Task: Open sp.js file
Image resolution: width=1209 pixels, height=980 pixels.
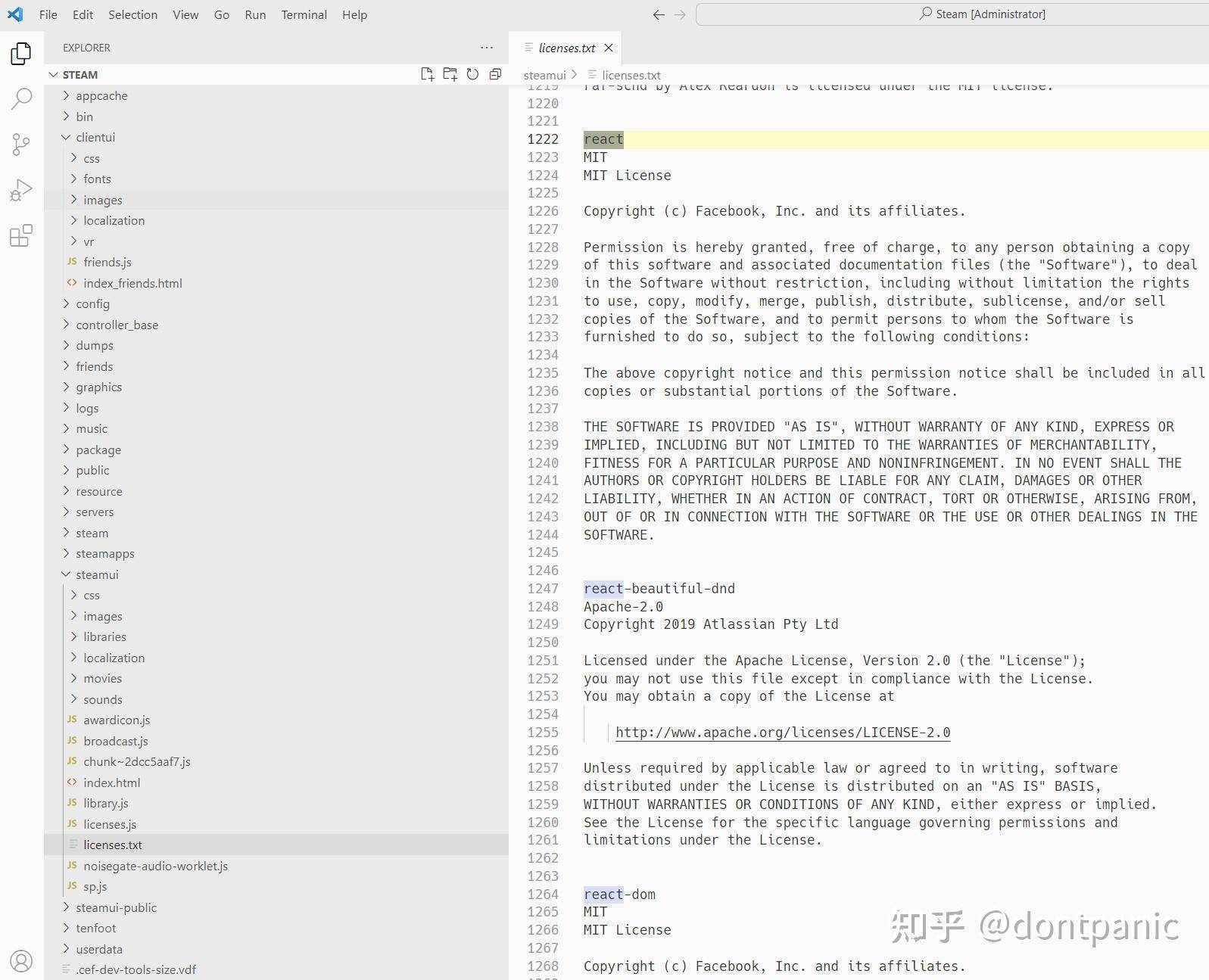Action: click(95, 886)
